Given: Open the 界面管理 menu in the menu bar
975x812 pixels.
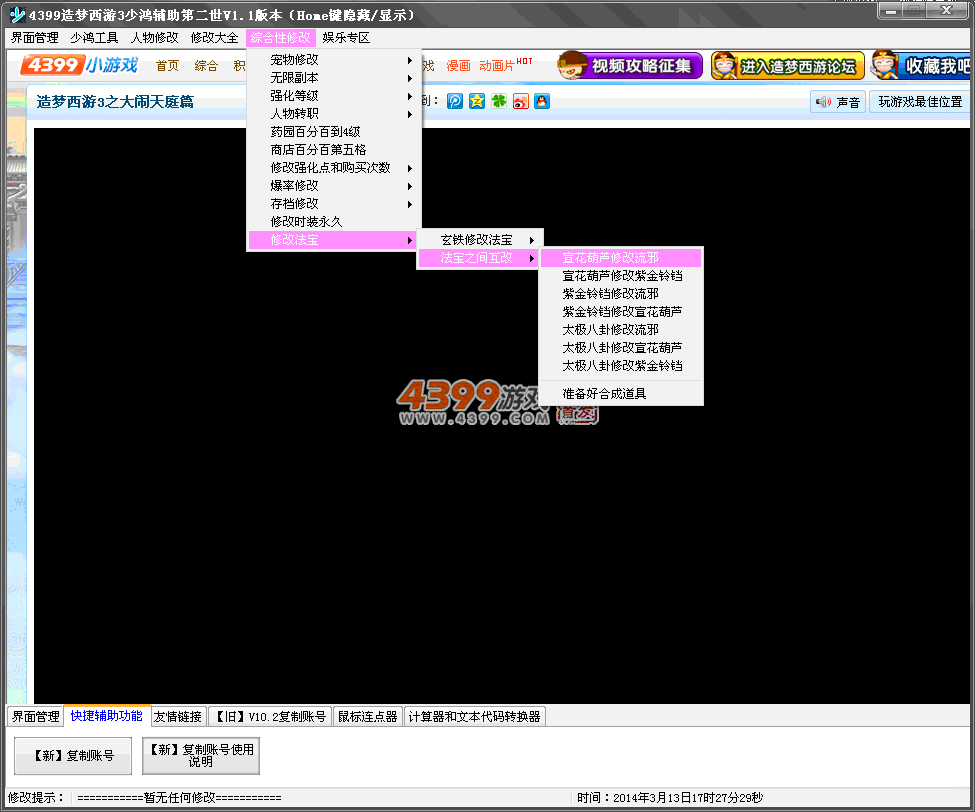Looking at the screenshot, I should [x=35, y=38].
